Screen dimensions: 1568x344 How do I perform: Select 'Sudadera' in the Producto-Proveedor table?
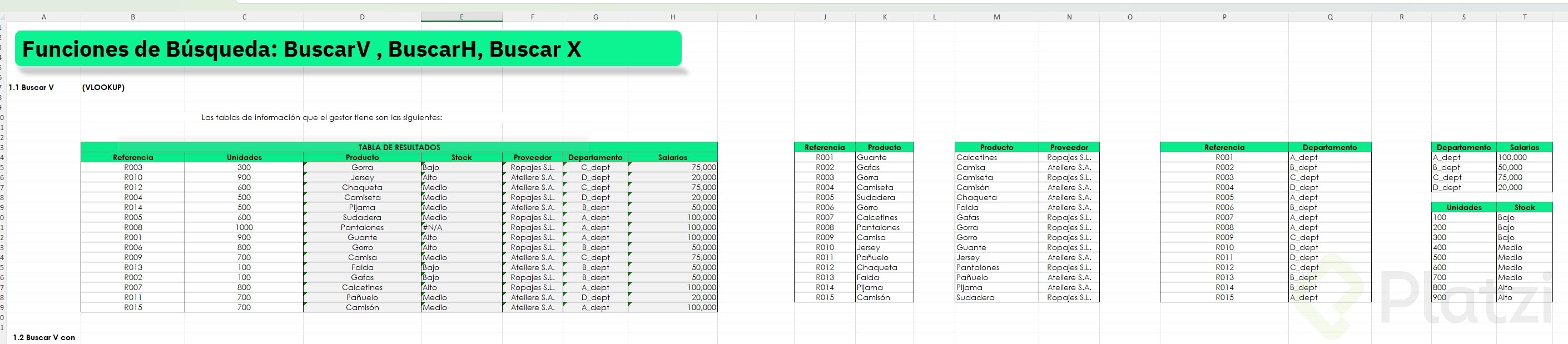pyautogui.click(x=996, y=297)
